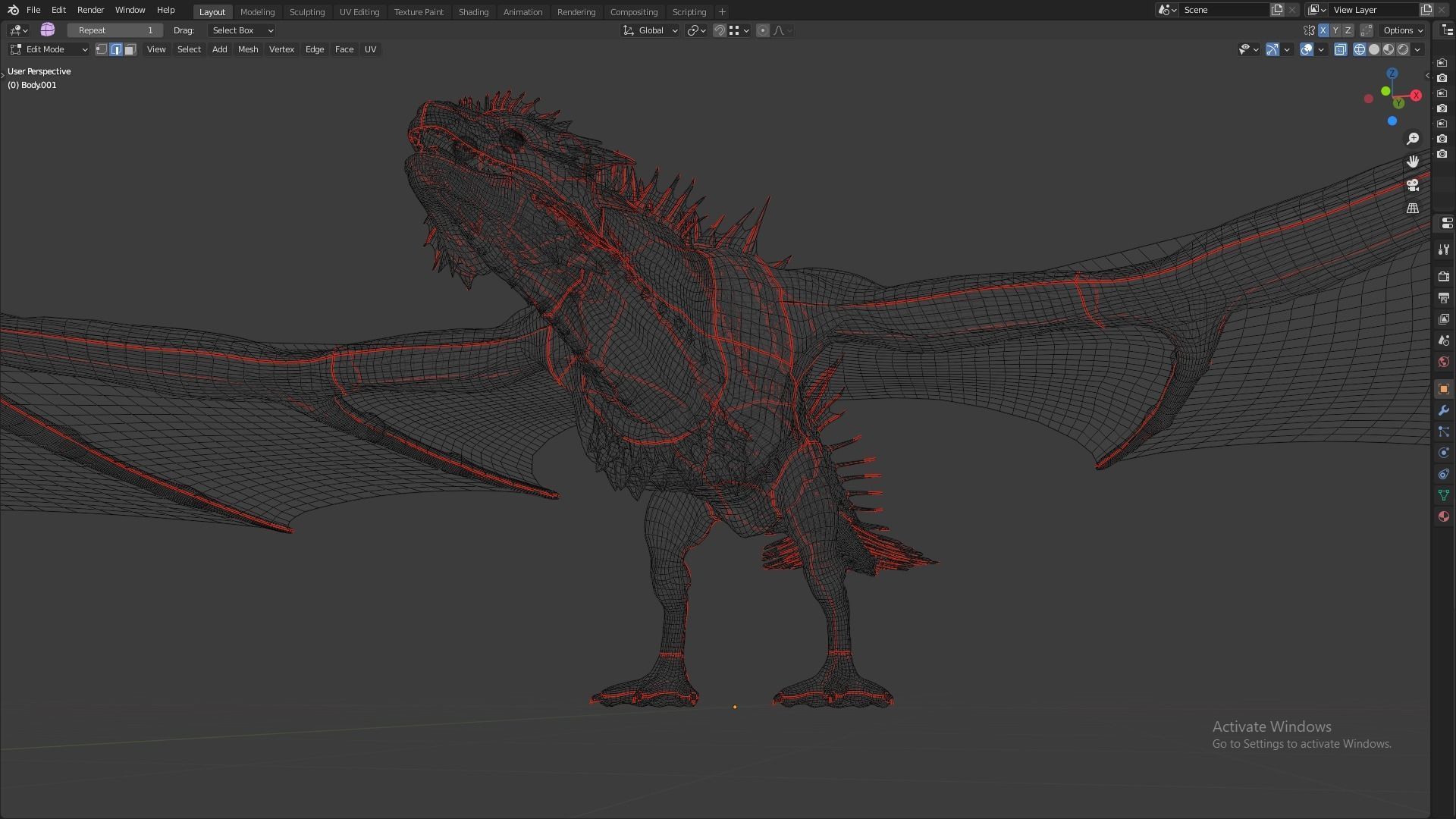Toggle the camera view gizmo

[x=1413, y=185]
